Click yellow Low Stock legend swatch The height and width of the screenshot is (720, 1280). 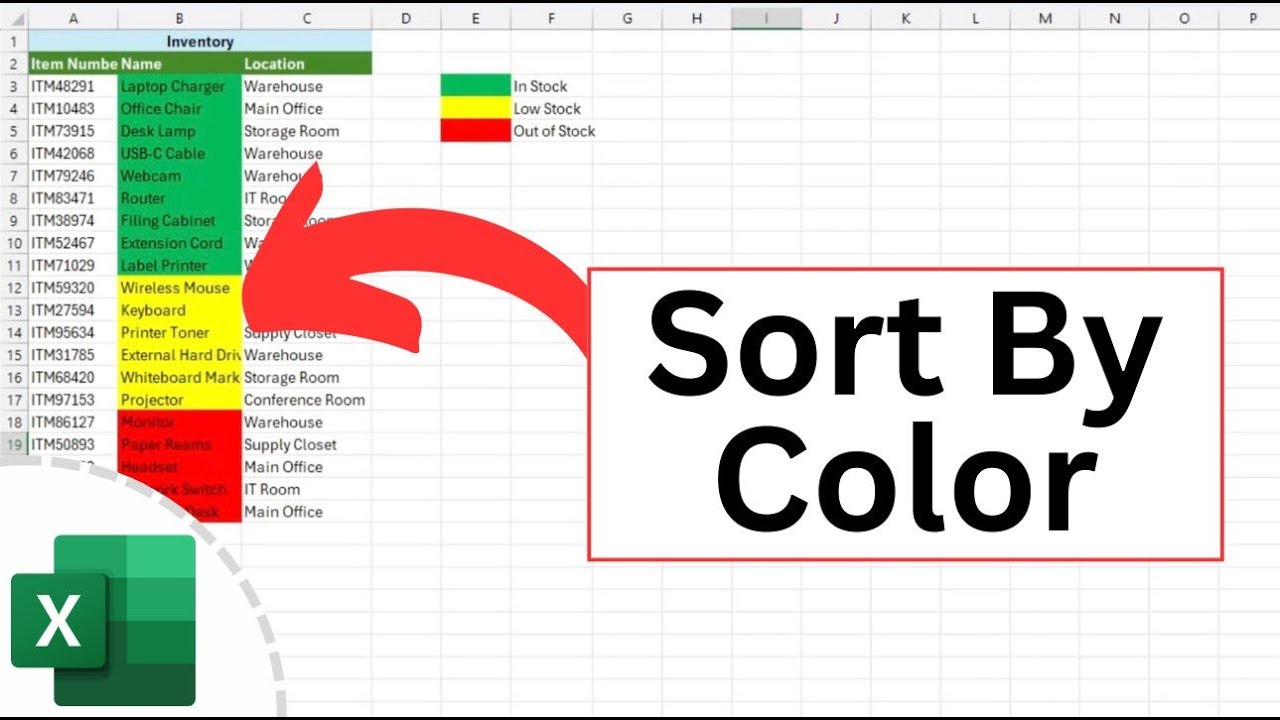475,108
